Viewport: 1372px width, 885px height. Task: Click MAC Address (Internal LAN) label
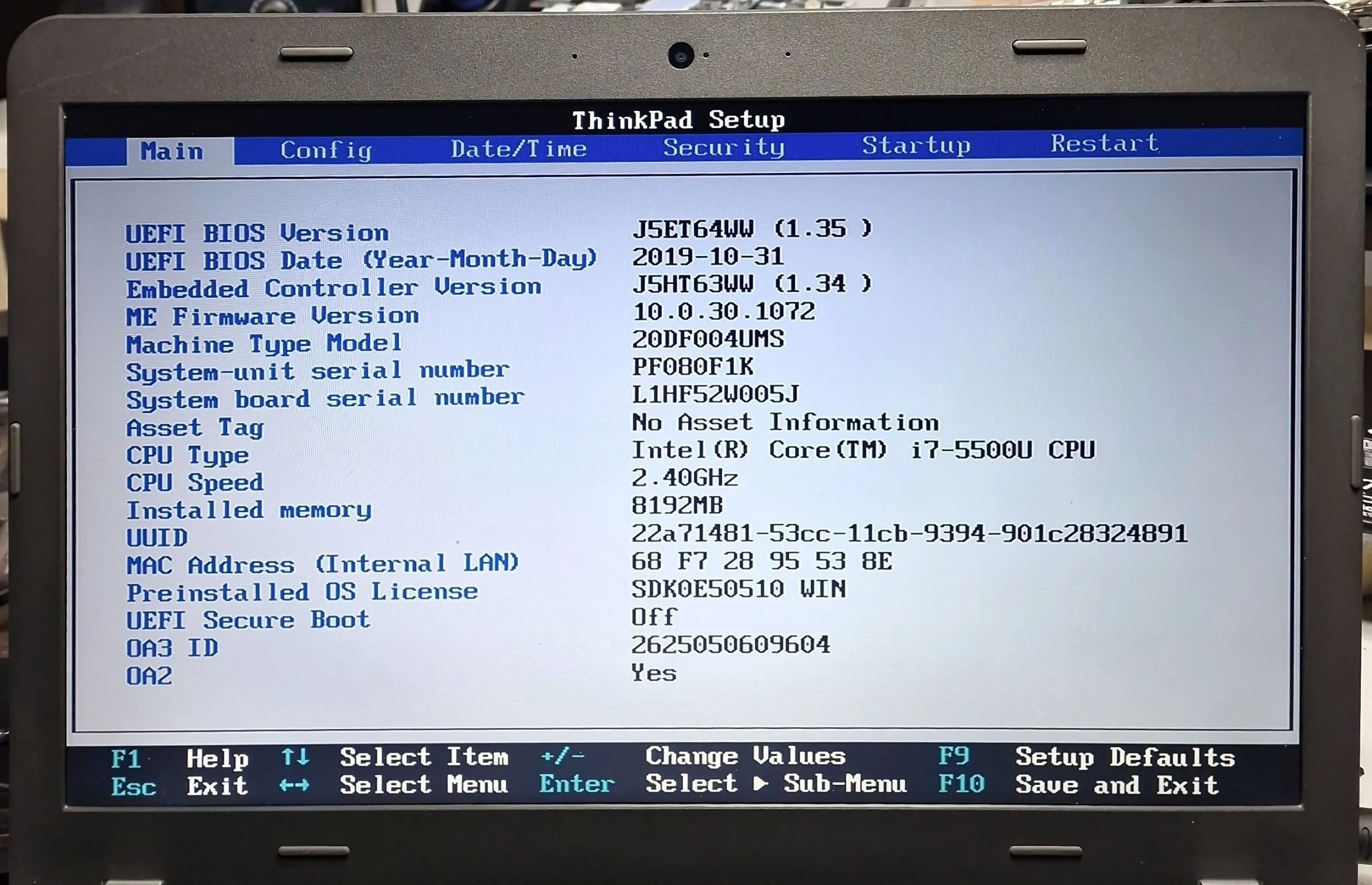click(x=323, y=564)
